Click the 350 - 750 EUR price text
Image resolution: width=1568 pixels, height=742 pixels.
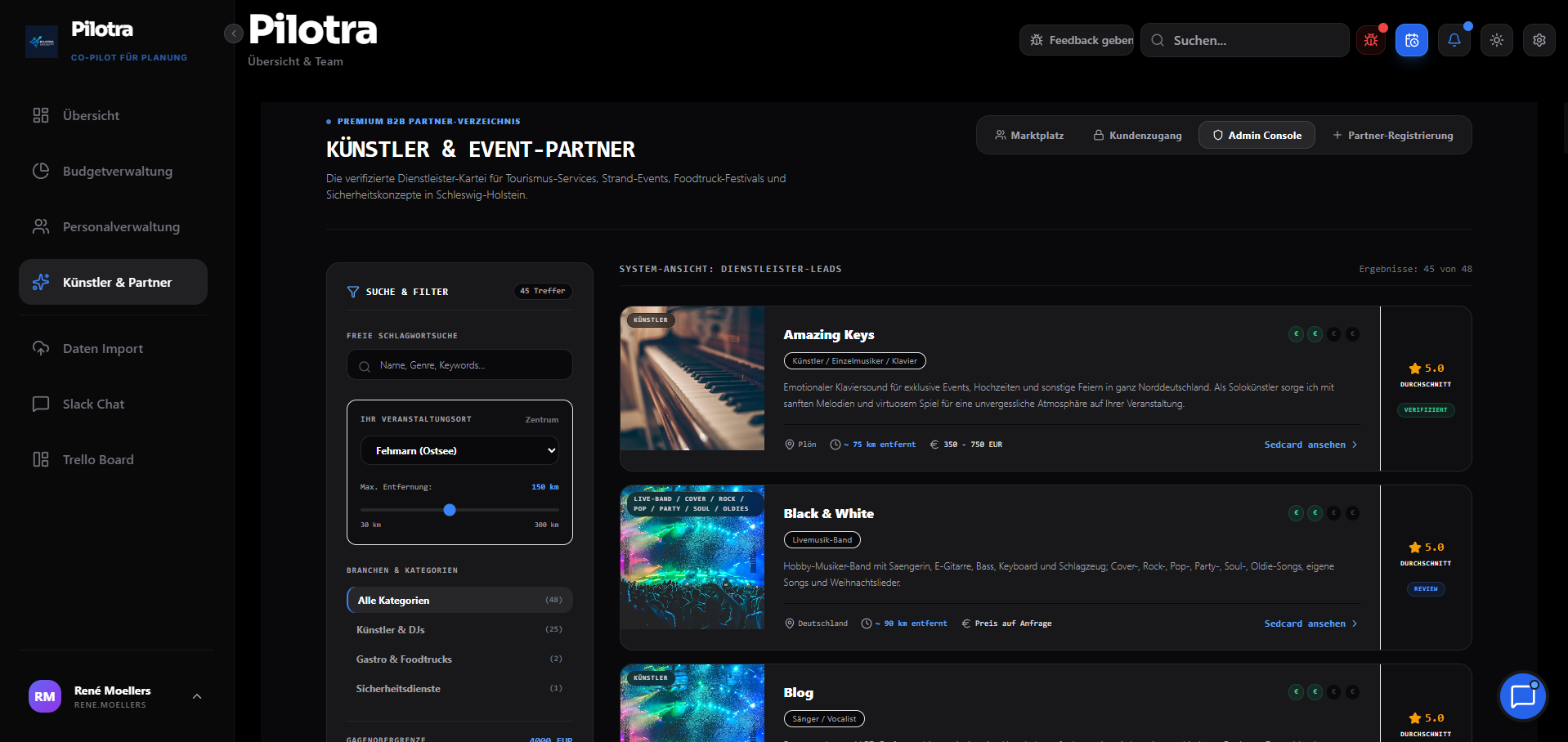973,445
